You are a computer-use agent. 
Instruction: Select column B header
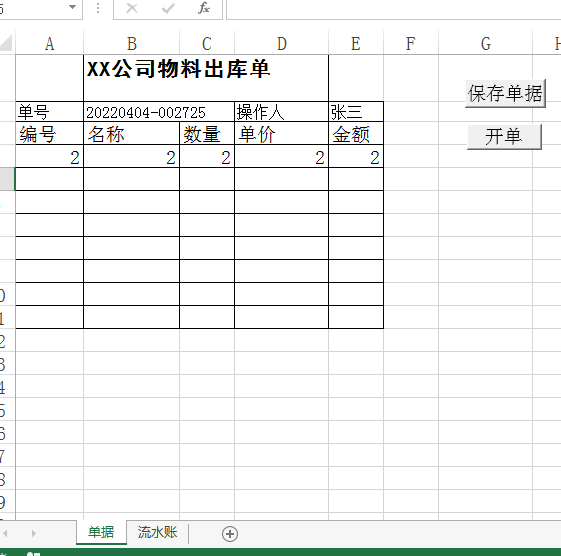point(132,44)
